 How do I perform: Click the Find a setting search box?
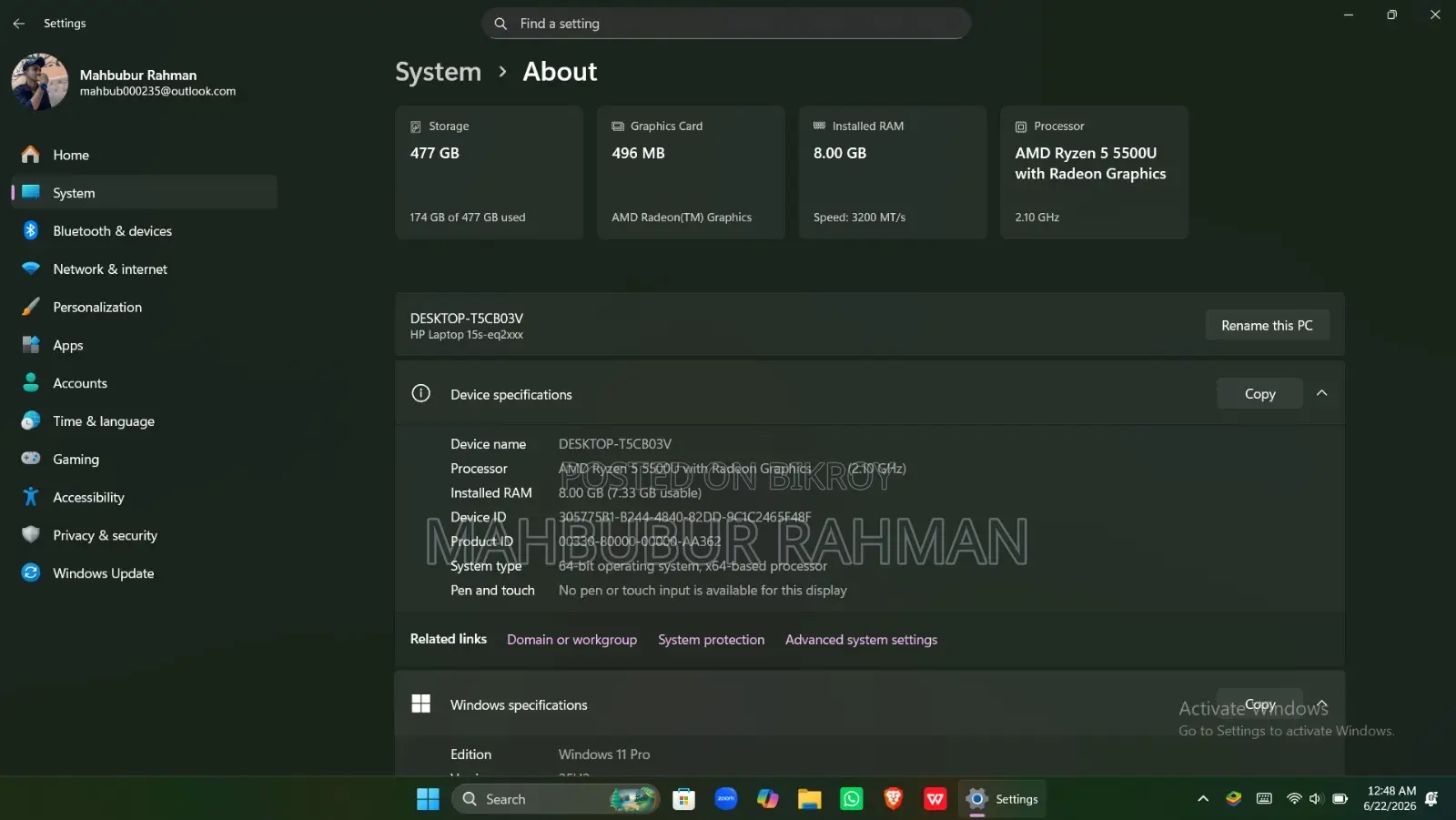726,24
